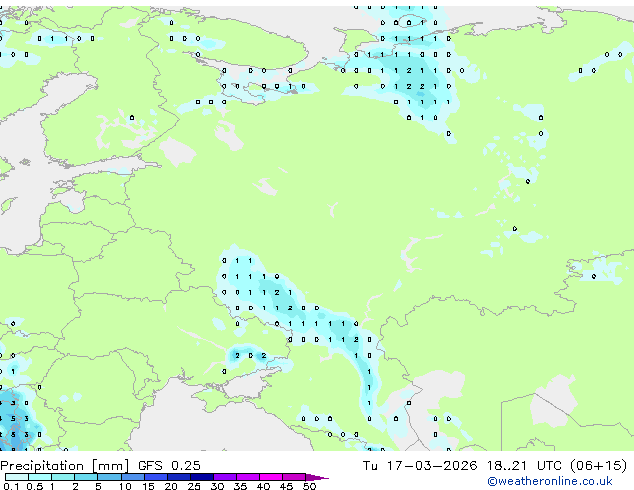This screenshot has height=490, width=634.
Task: Pick the 15–20 mm blue legend swatch
Action: pyautogui.click(x=156, y=477)
